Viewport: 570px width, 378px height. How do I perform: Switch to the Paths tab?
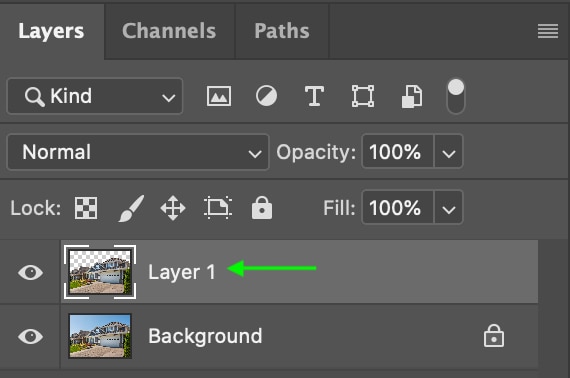pos(282,31)
